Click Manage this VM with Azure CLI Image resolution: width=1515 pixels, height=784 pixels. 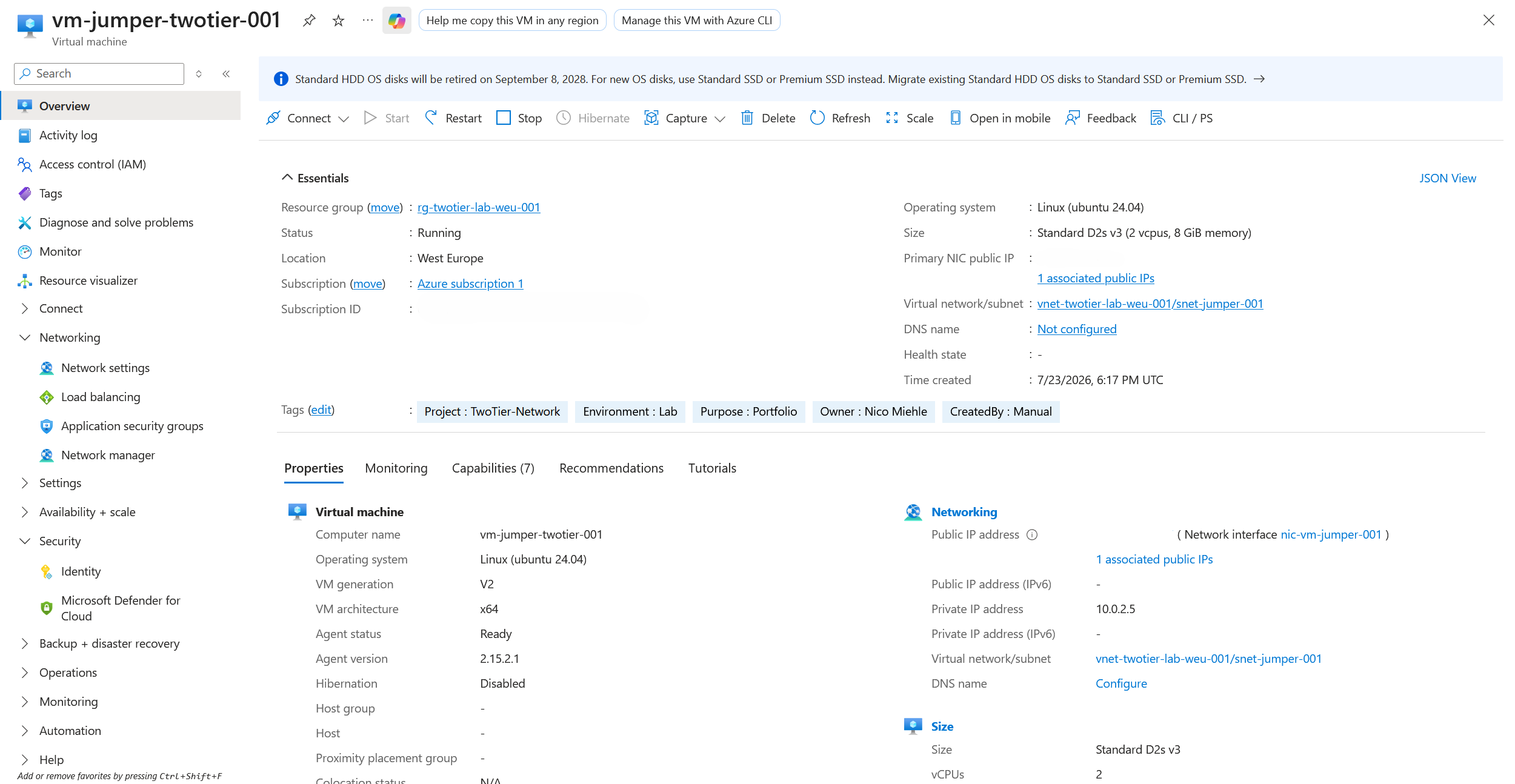(x=697, y=21)
